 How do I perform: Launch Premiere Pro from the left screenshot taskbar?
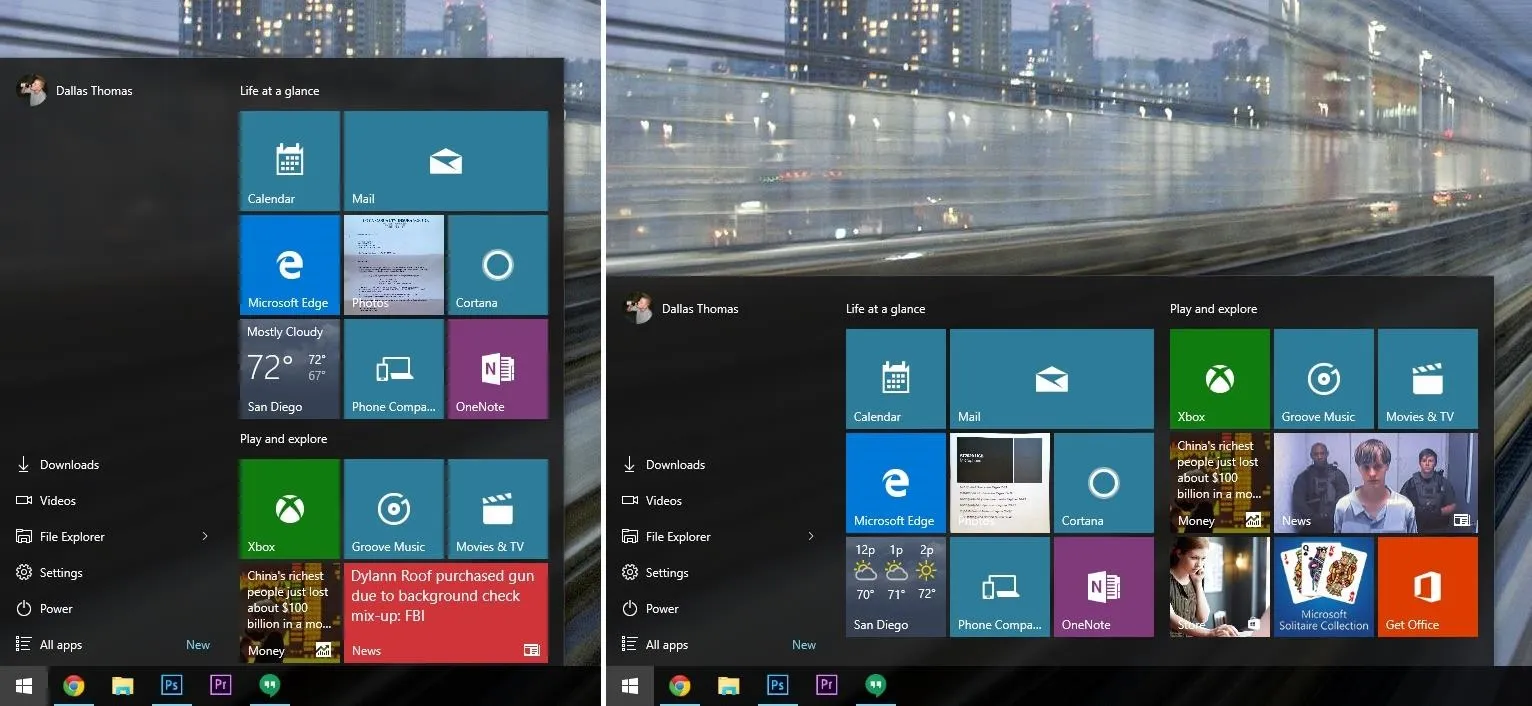(221, 686)
